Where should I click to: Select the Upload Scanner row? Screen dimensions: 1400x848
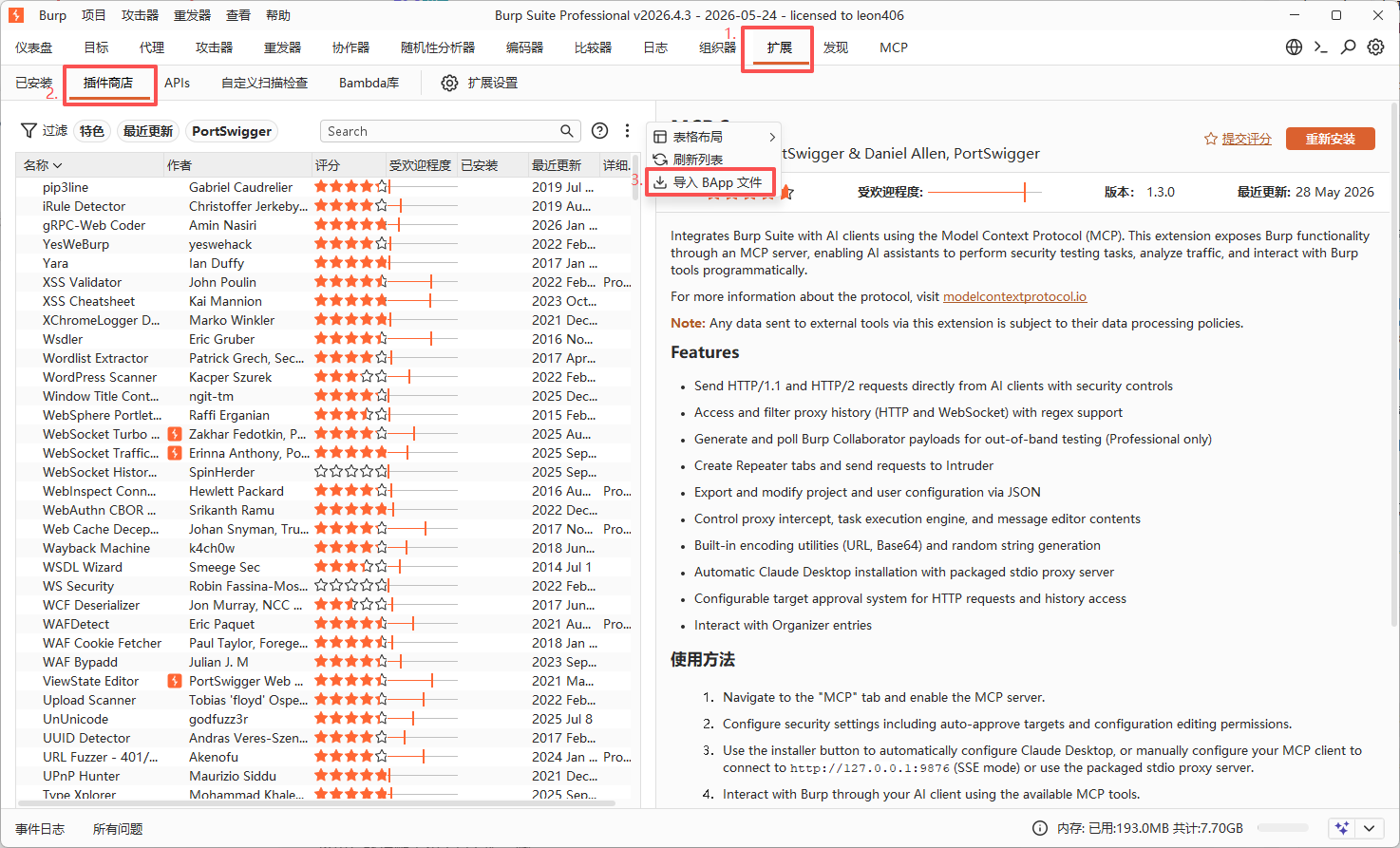pos(323,700)
